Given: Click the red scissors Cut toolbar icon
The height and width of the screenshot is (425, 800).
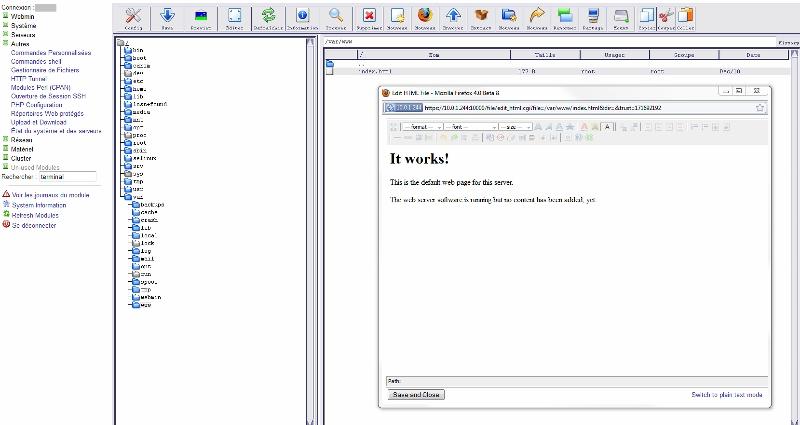Looking at the screenshot, I should pos(666,18).
